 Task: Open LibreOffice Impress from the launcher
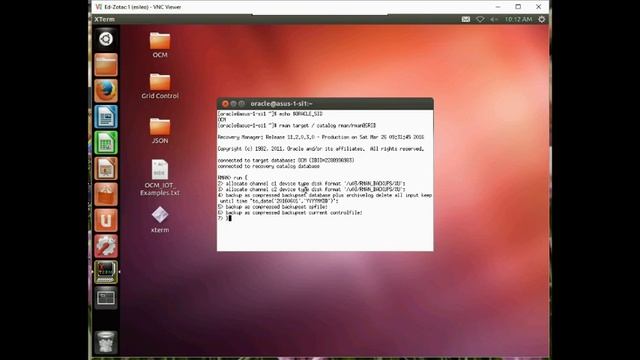click(x=106, y=169)
